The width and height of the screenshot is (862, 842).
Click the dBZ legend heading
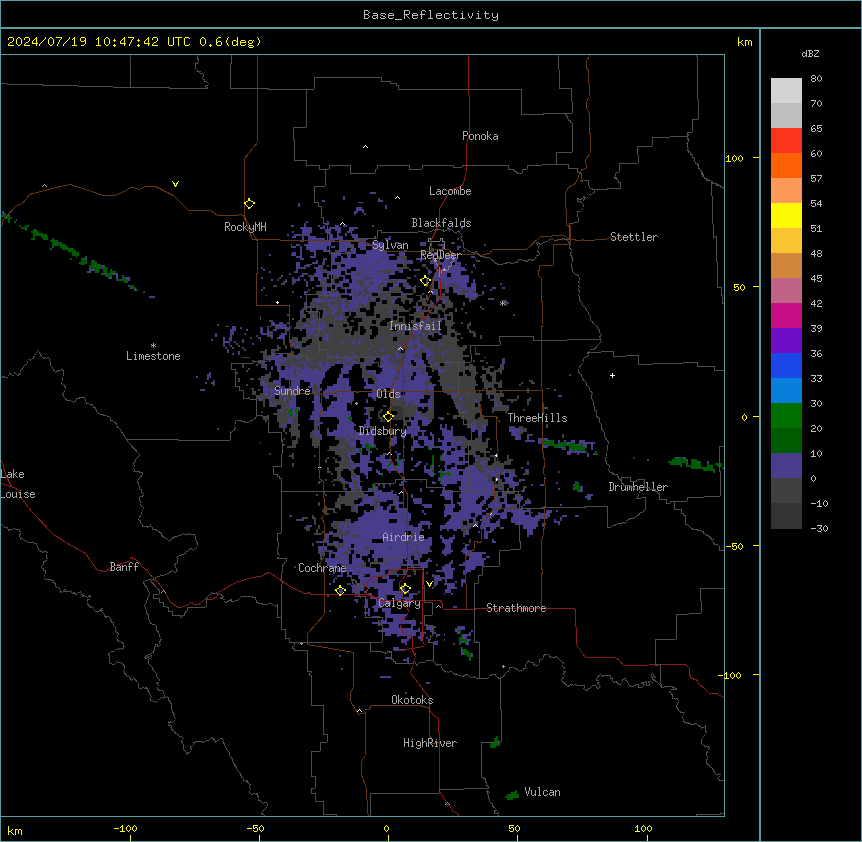tap(810, 53)
